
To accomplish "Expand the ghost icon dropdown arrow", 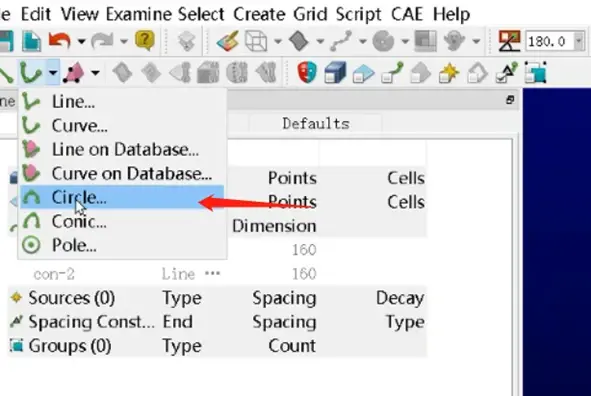I will (476, 41).
